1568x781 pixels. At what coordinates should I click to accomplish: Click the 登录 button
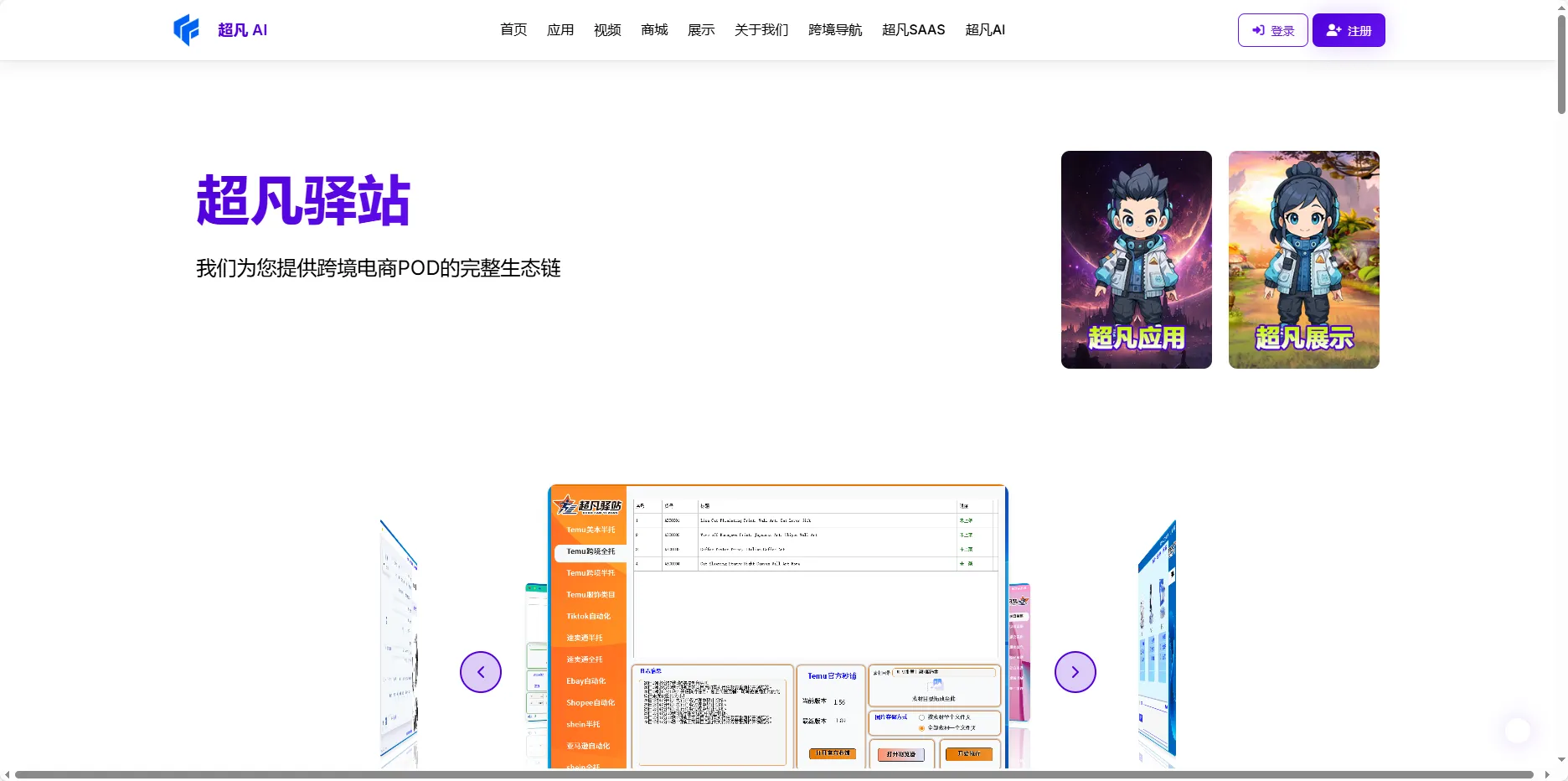(1272, 30)
